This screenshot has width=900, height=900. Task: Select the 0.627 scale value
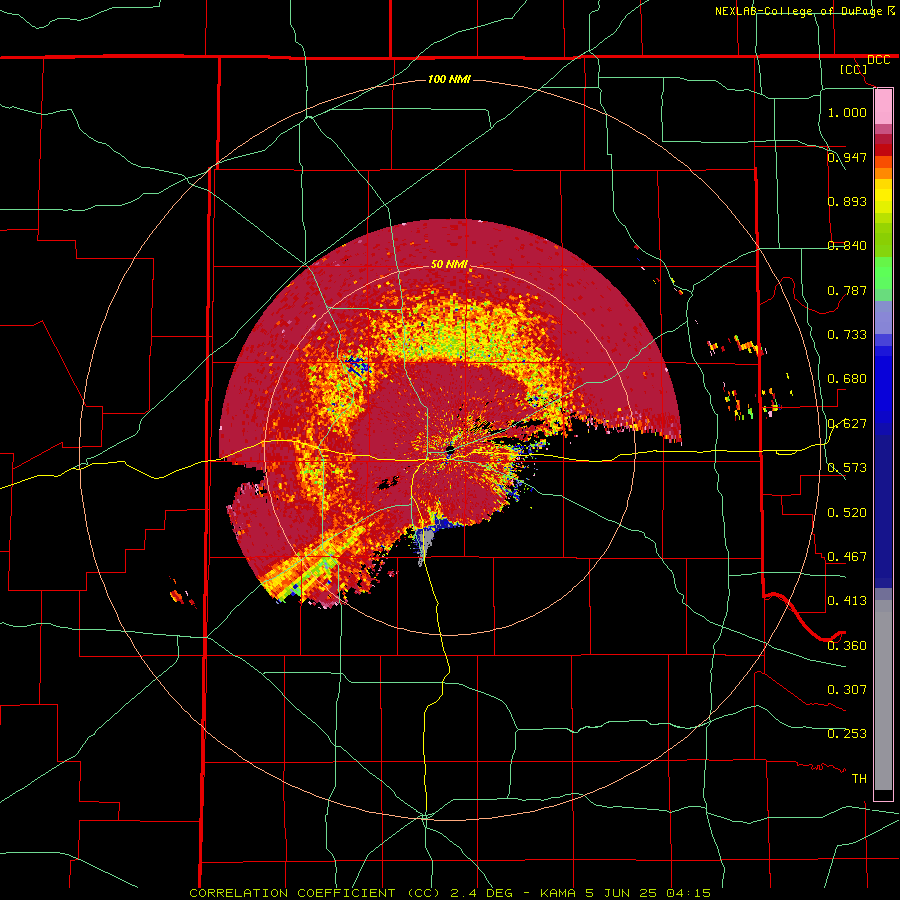pos(847,423)
